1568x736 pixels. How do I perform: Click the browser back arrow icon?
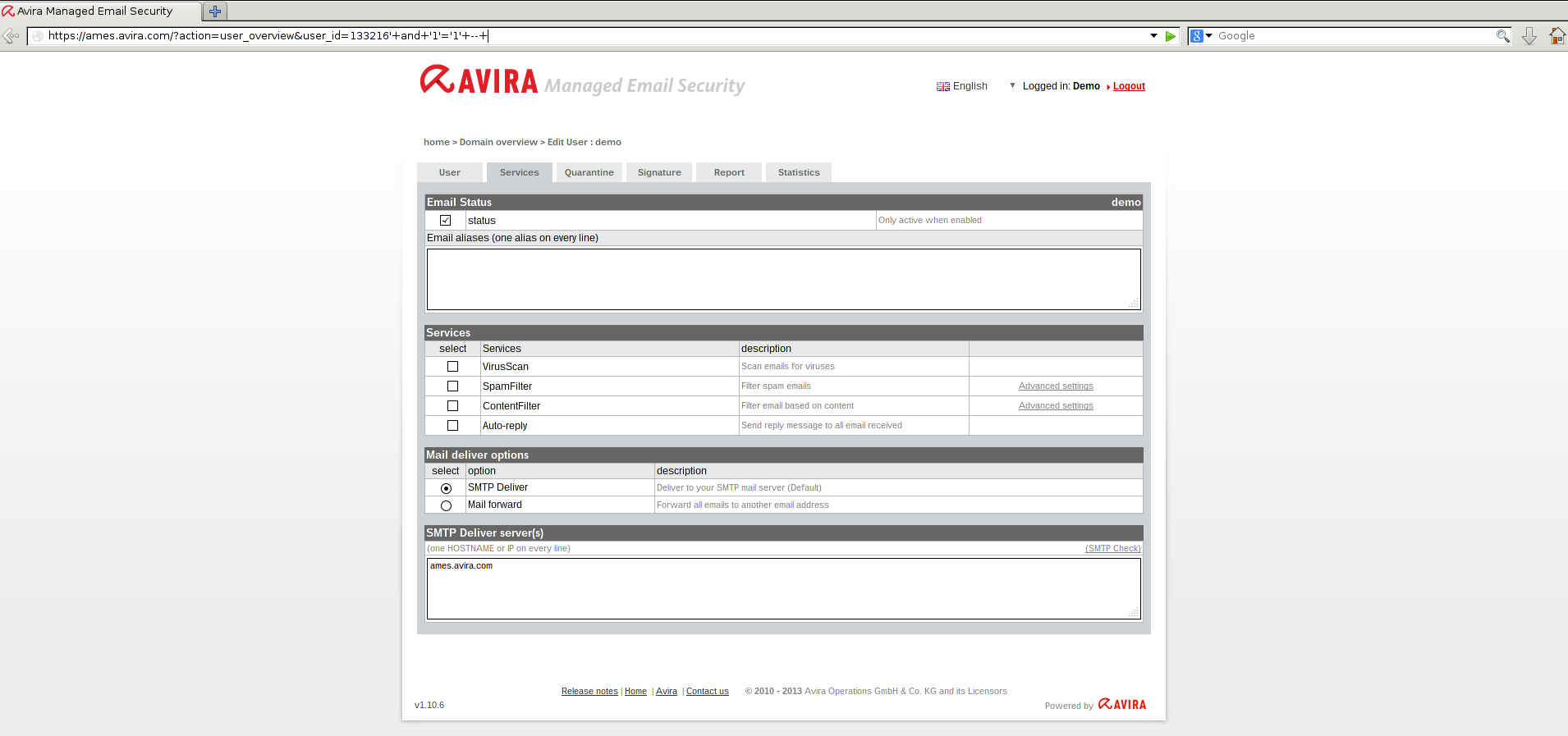pyautogui.click(x=11, y=36)
